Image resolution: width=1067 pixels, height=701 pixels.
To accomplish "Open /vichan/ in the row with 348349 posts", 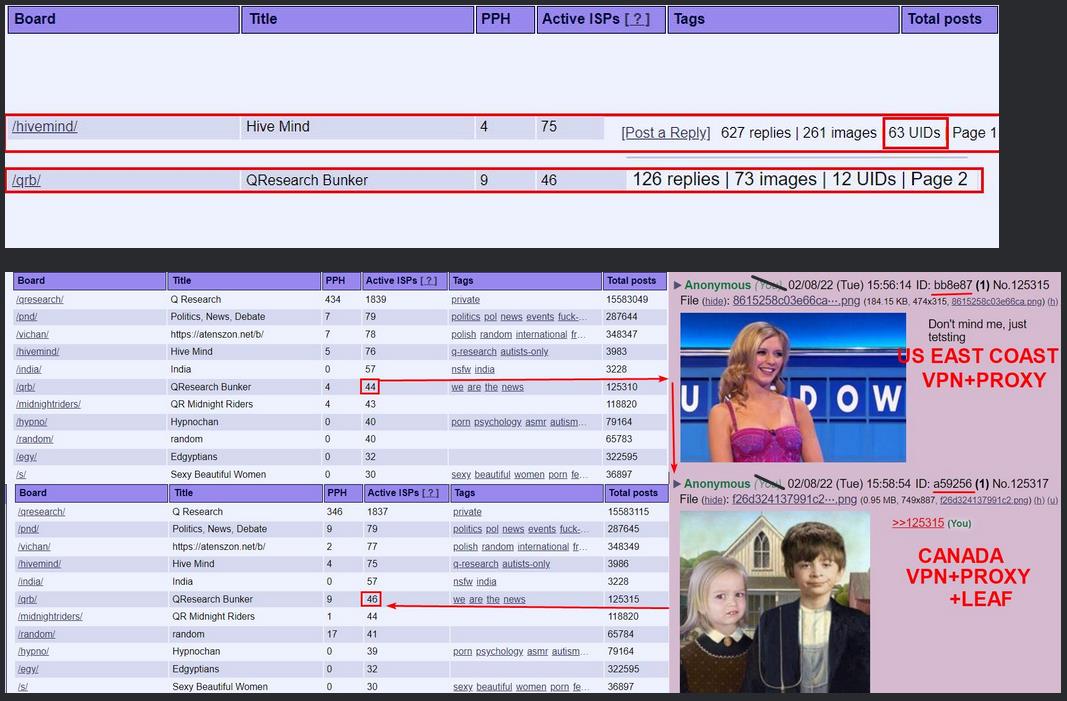I will [34, 547].
